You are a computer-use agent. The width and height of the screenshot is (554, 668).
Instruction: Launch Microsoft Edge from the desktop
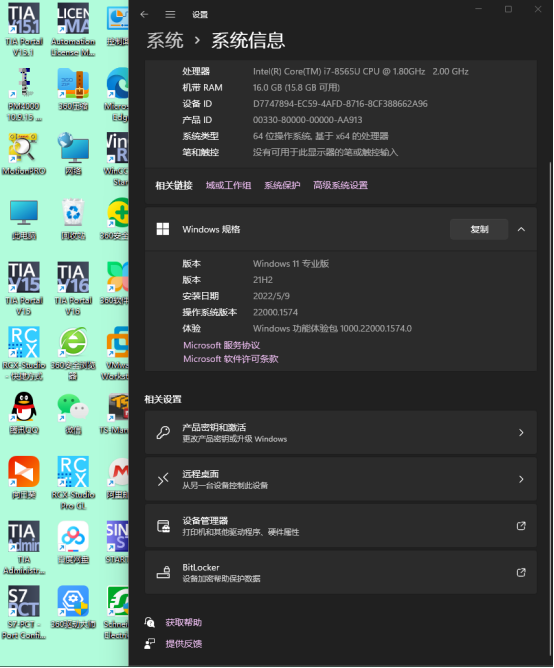117,95
